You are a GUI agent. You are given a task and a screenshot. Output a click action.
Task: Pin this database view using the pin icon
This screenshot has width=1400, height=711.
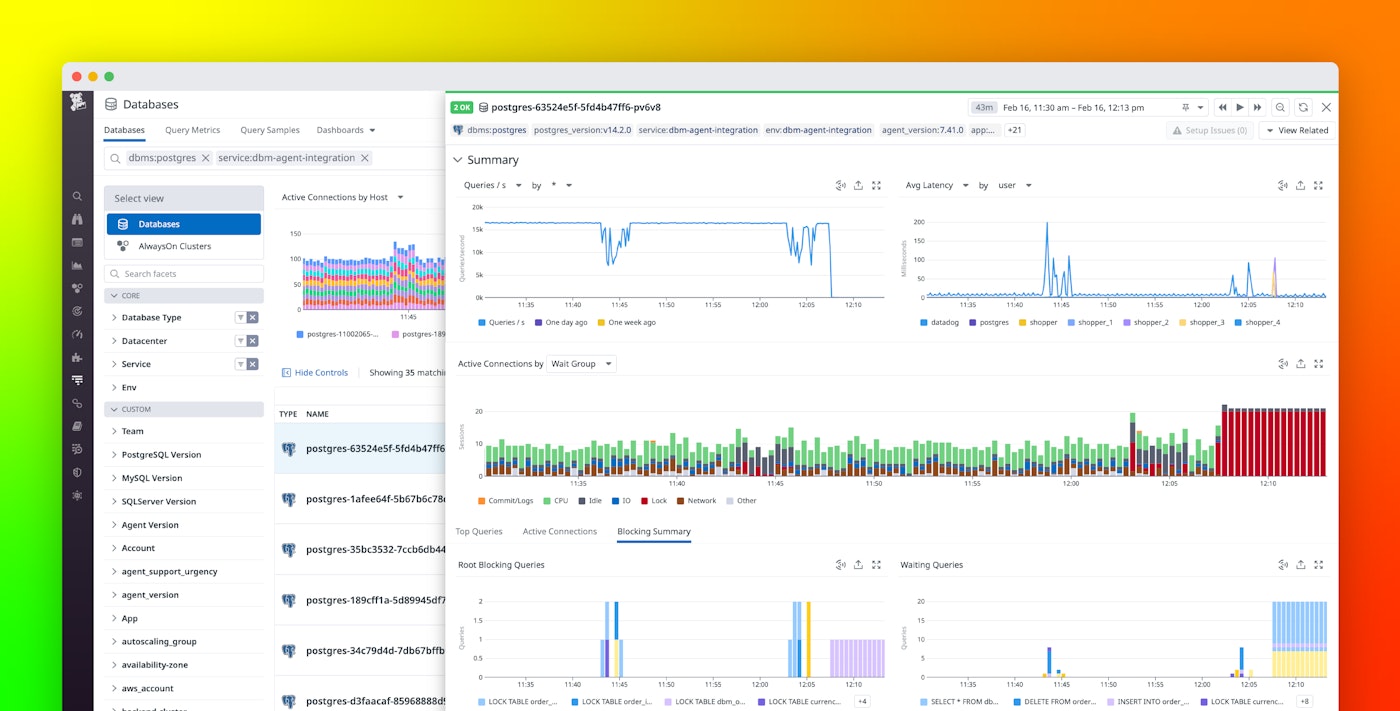click(1186, 107)
